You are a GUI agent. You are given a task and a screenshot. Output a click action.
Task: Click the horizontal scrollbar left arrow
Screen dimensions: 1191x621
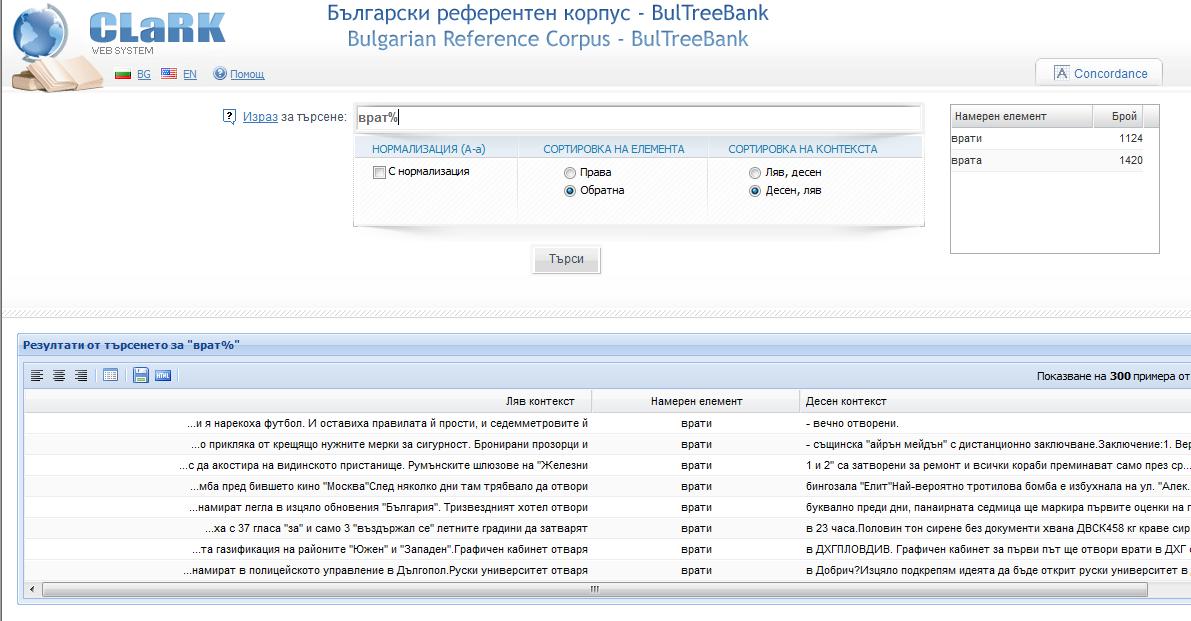click(32, 589)
